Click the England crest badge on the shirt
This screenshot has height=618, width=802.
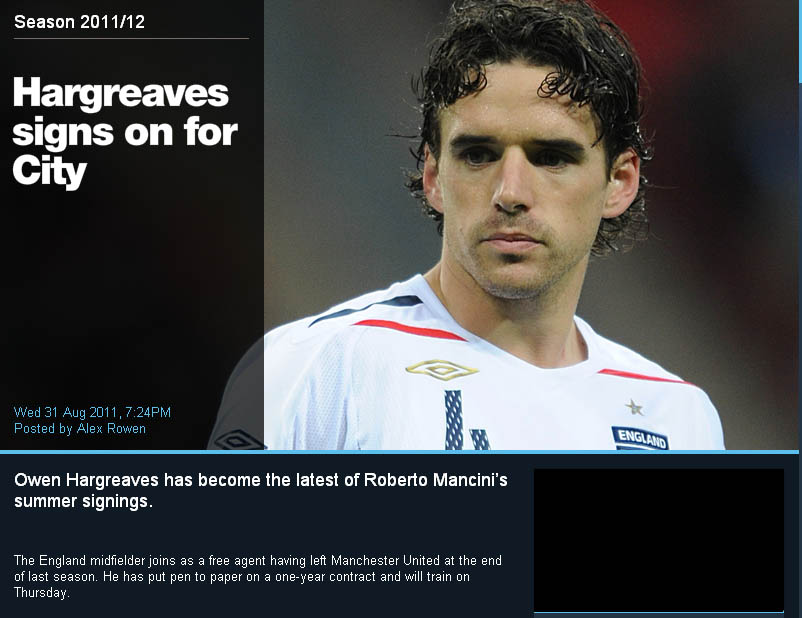tap(640, 438)
